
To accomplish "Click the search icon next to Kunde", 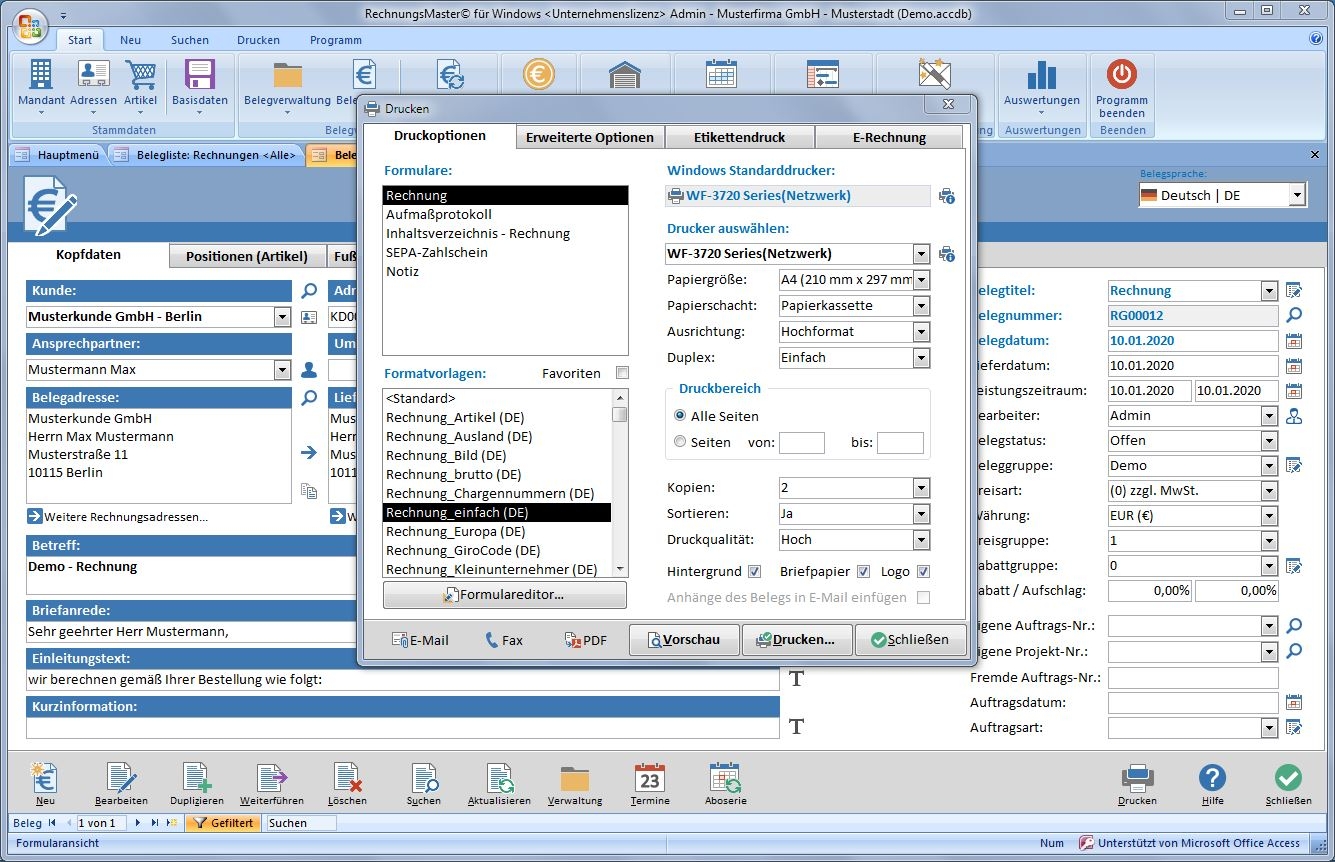I will 309,291.
